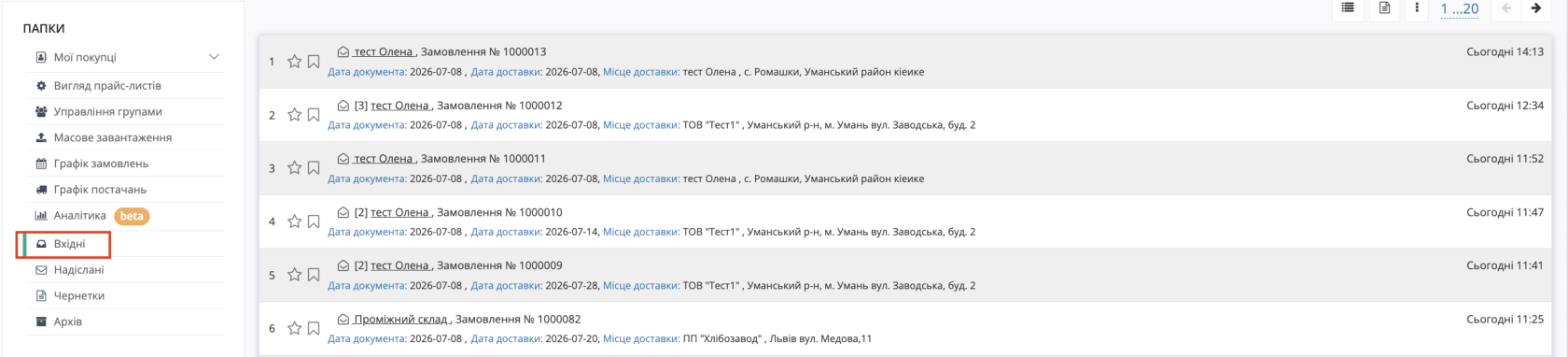Click timestamp Сьогодні 12:34
The width and height of the screenshot is (1568, 357).
coord(1505,106)
